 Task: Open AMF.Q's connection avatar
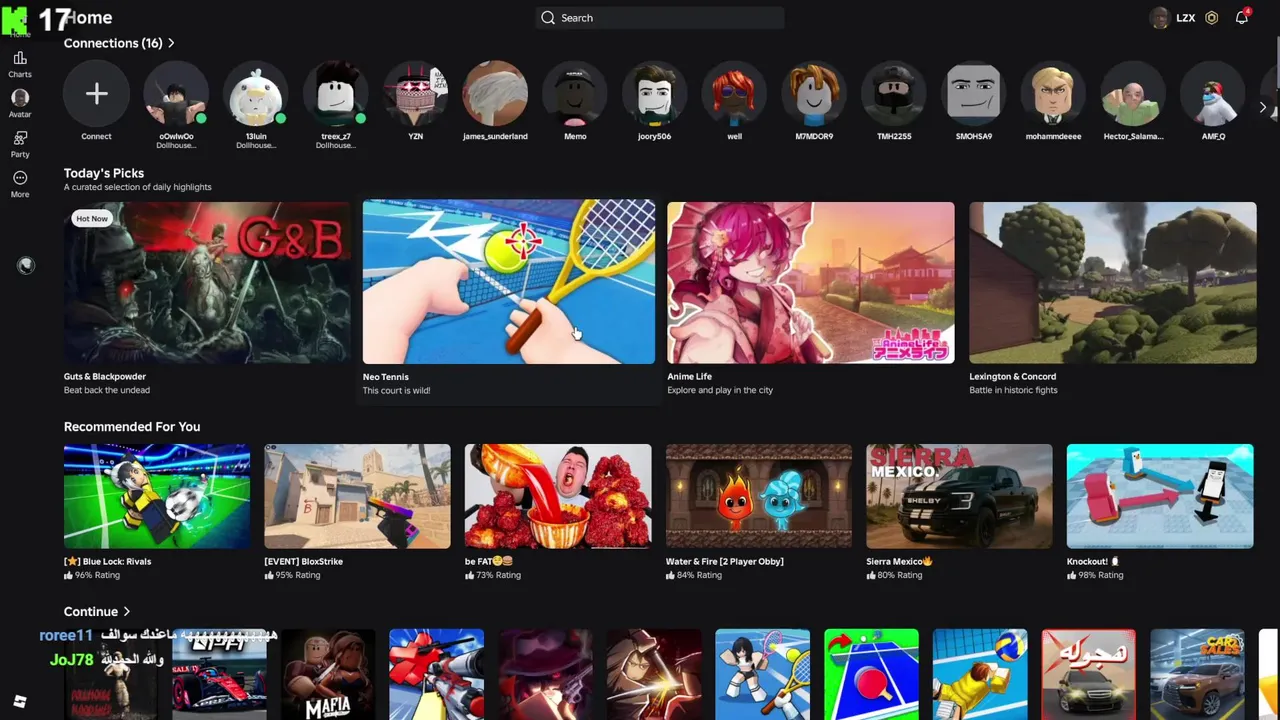(x=1213, y=94)
